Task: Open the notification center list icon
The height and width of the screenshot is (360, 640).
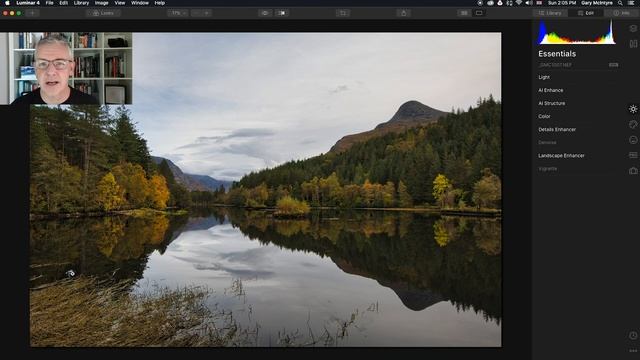Action: point(631,3)
